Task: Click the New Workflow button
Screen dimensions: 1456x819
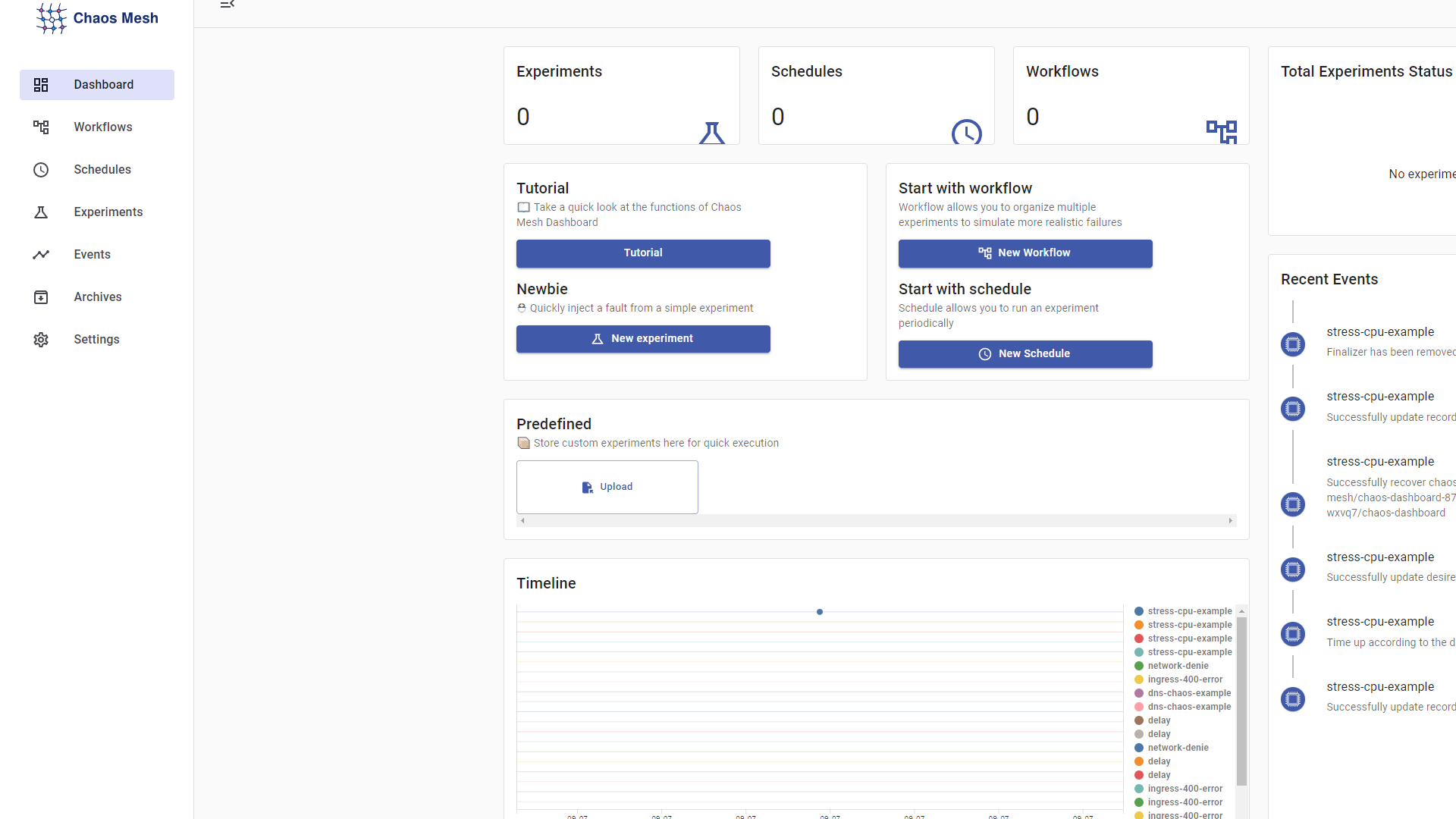Action: [x=1025, y=253]
